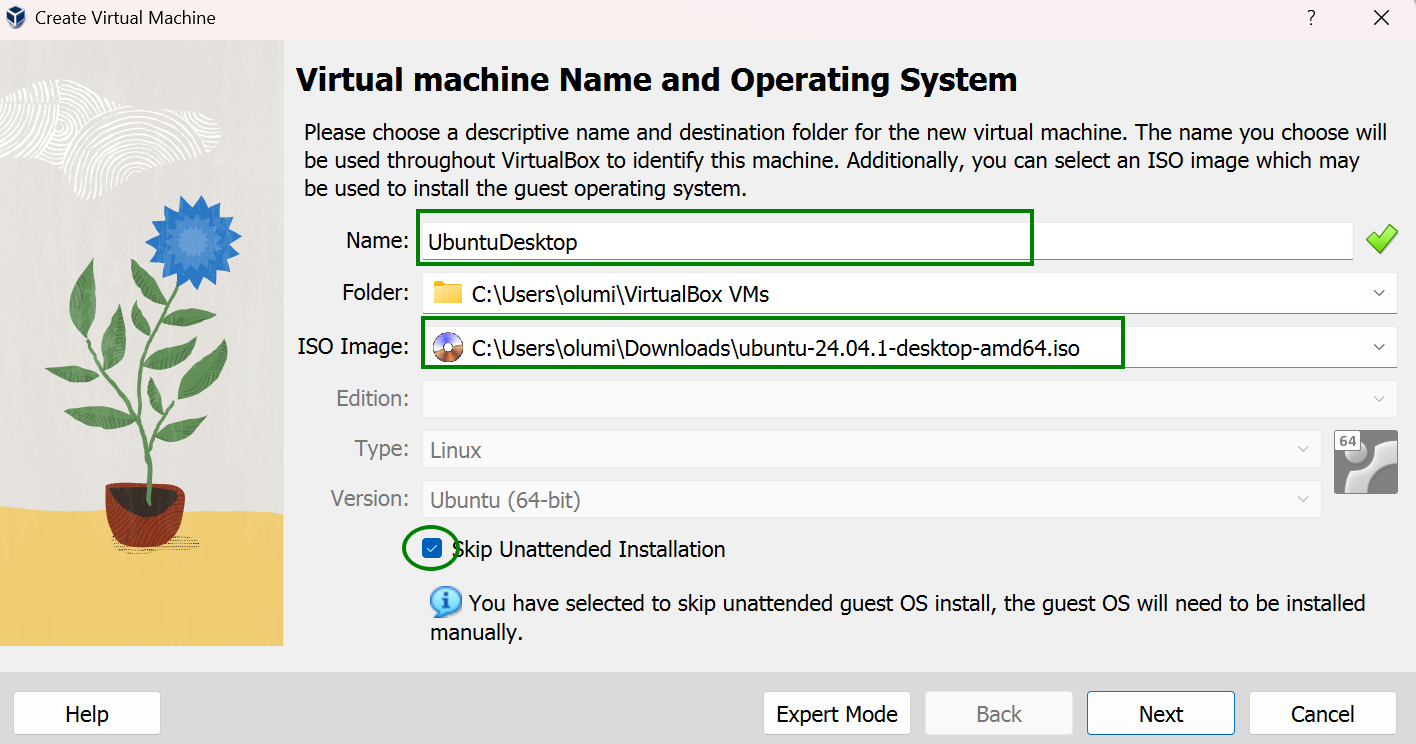Click the yellow folder icon in Folder field
This screenshot has height=744, width=1416.
[x=447, y=293]
